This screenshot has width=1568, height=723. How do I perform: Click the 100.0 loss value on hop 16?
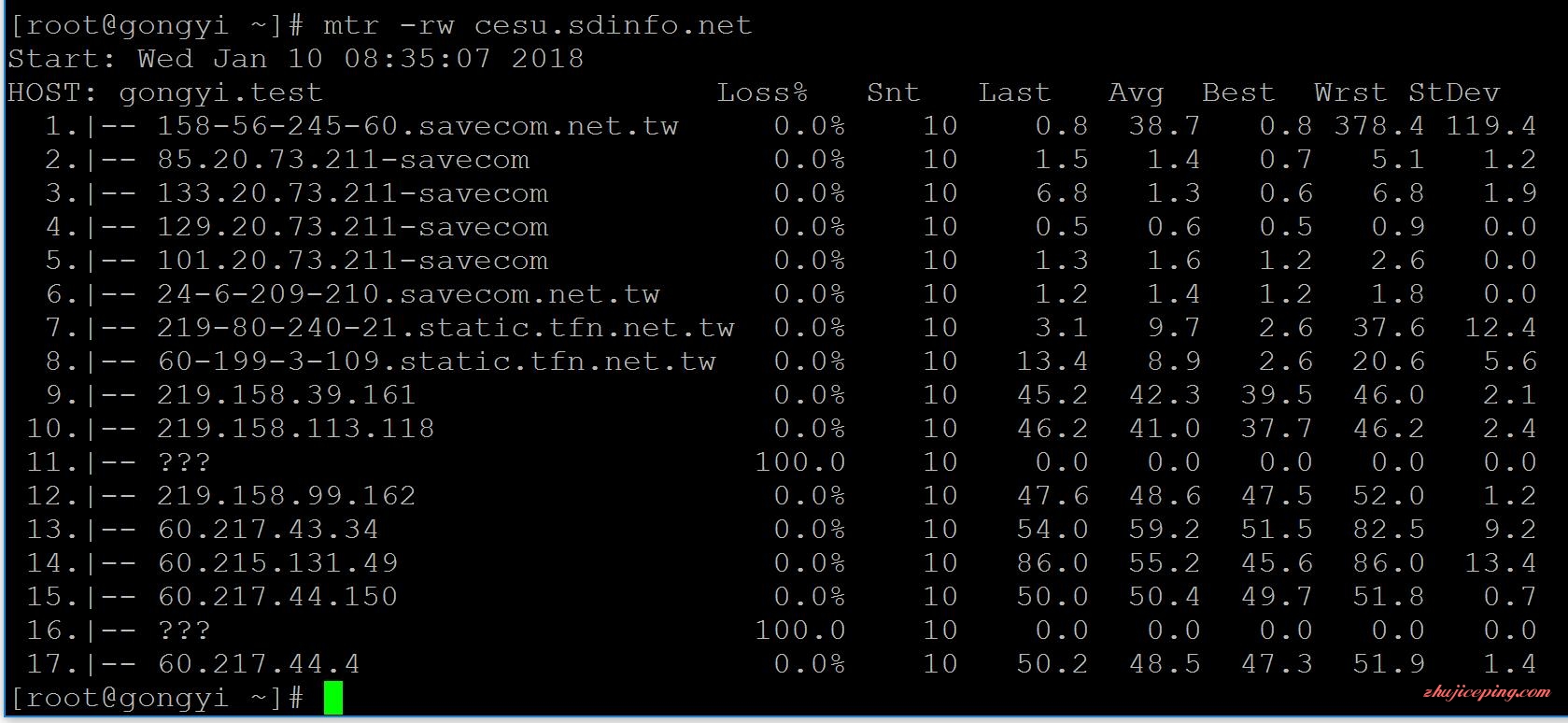[x=800, y=631]
